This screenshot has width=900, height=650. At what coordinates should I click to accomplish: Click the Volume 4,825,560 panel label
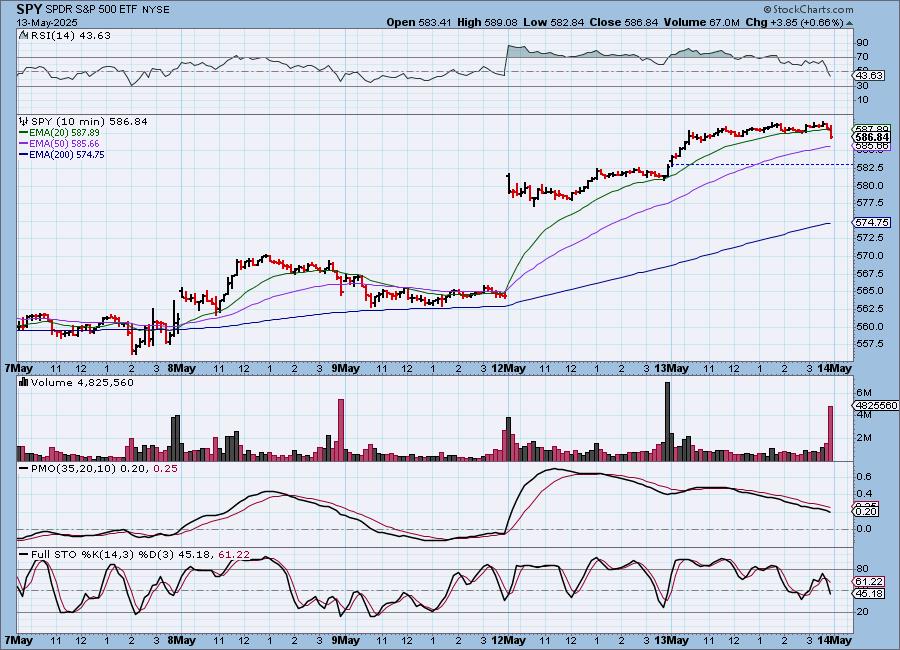point(82,382)
